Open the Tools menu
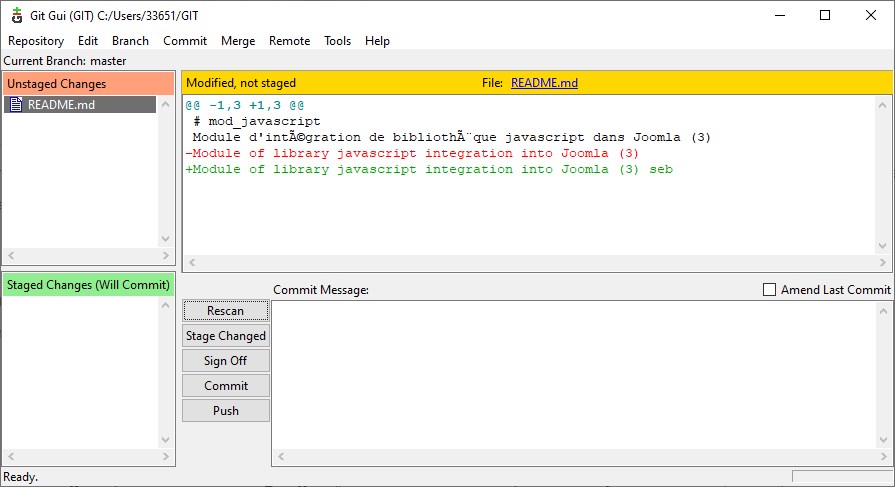 (x=337, y=41)
